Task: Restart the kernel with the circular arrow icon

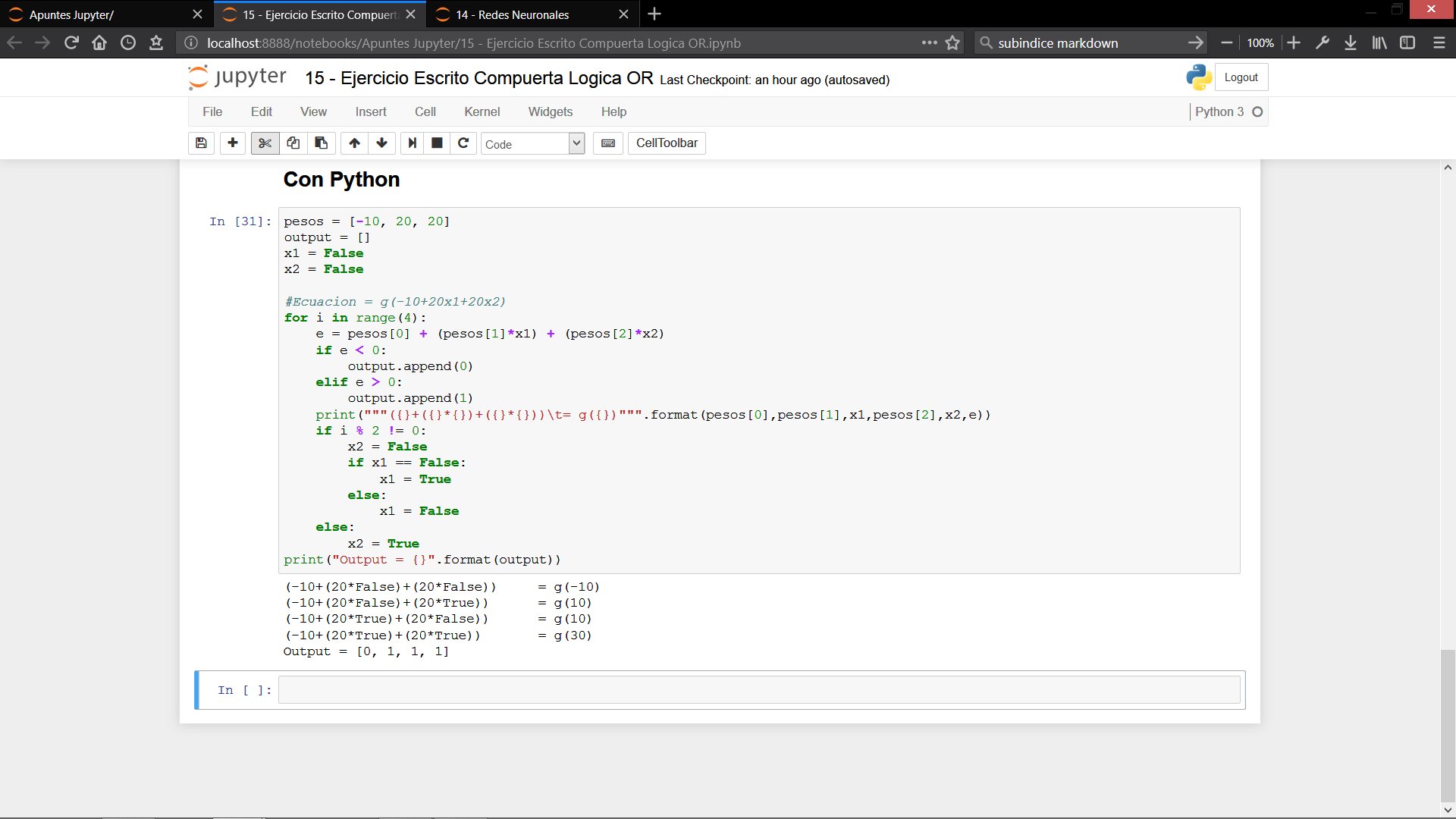Action: pyautogui.click(x=463, y=143)
